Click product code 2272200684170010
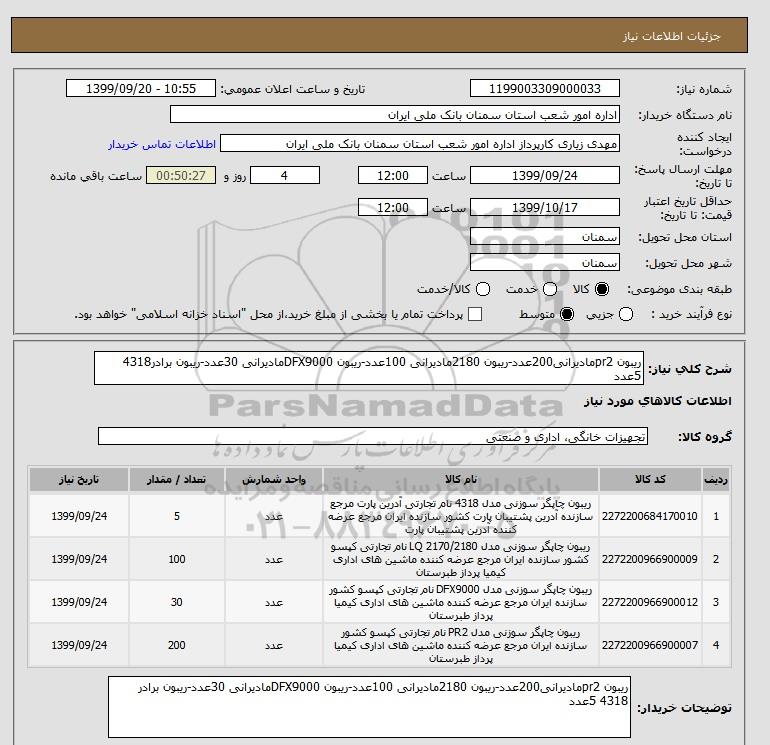Viewport: 770px width, 745px height. coord(650,516)
